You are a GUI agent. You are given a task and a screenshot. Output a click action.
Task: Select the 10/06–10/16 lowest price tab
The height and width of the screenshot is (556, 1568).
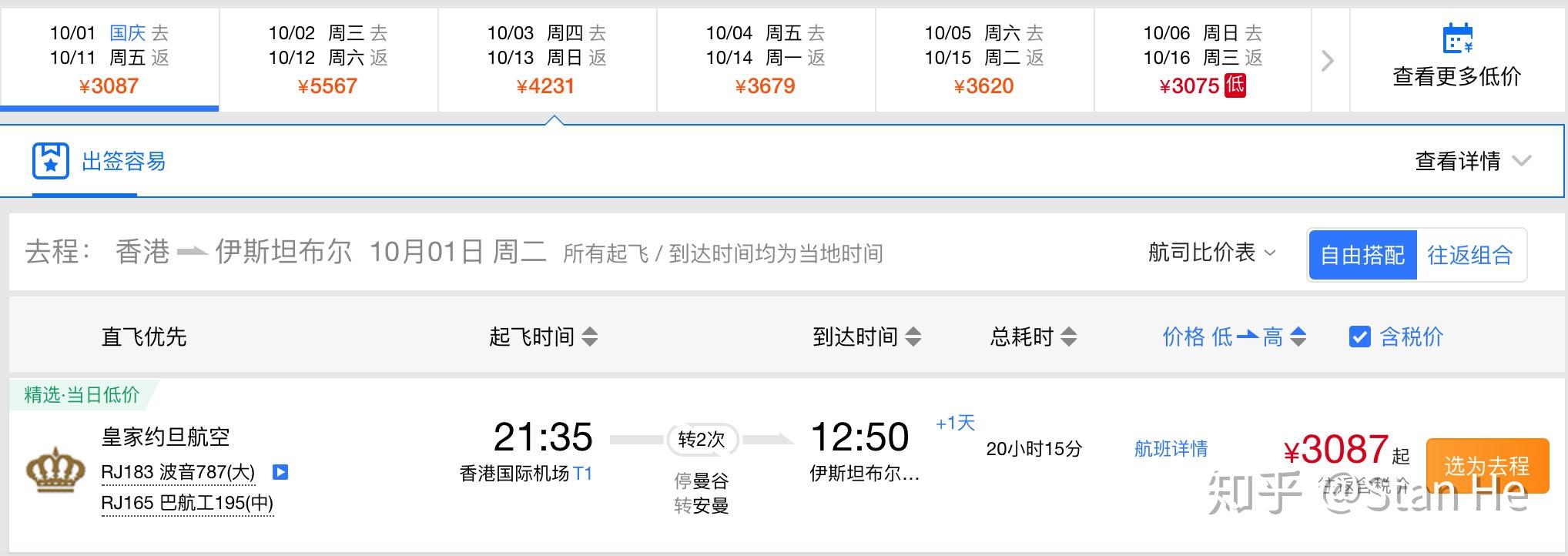(1202, 59)
